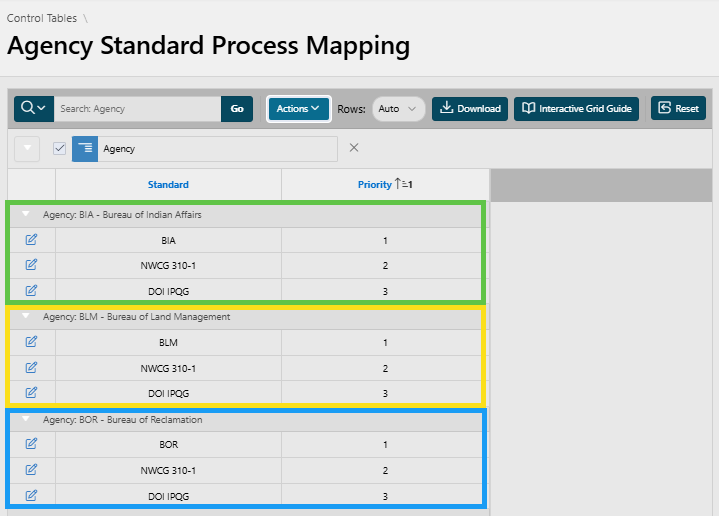Screen dimensions: 719x516
Task: Edit NWCG 310-1 row under BIA agency
Action: coord(31,265)
